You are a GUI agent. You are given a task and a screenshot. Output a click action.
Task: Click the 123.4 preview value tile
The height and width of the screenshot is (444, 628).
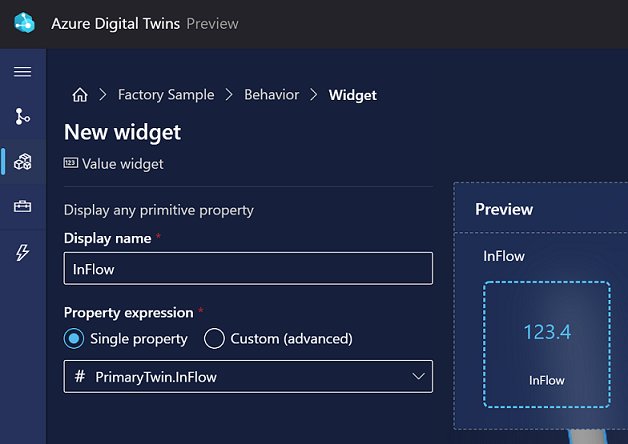point(547,345)
